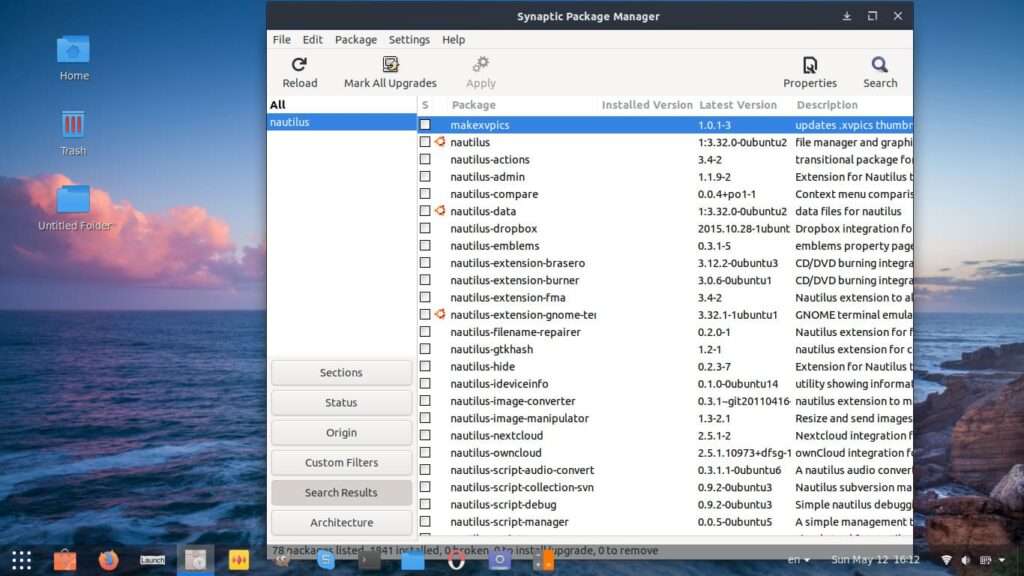Open the blue files folder icon in dock

pos(413,560)
